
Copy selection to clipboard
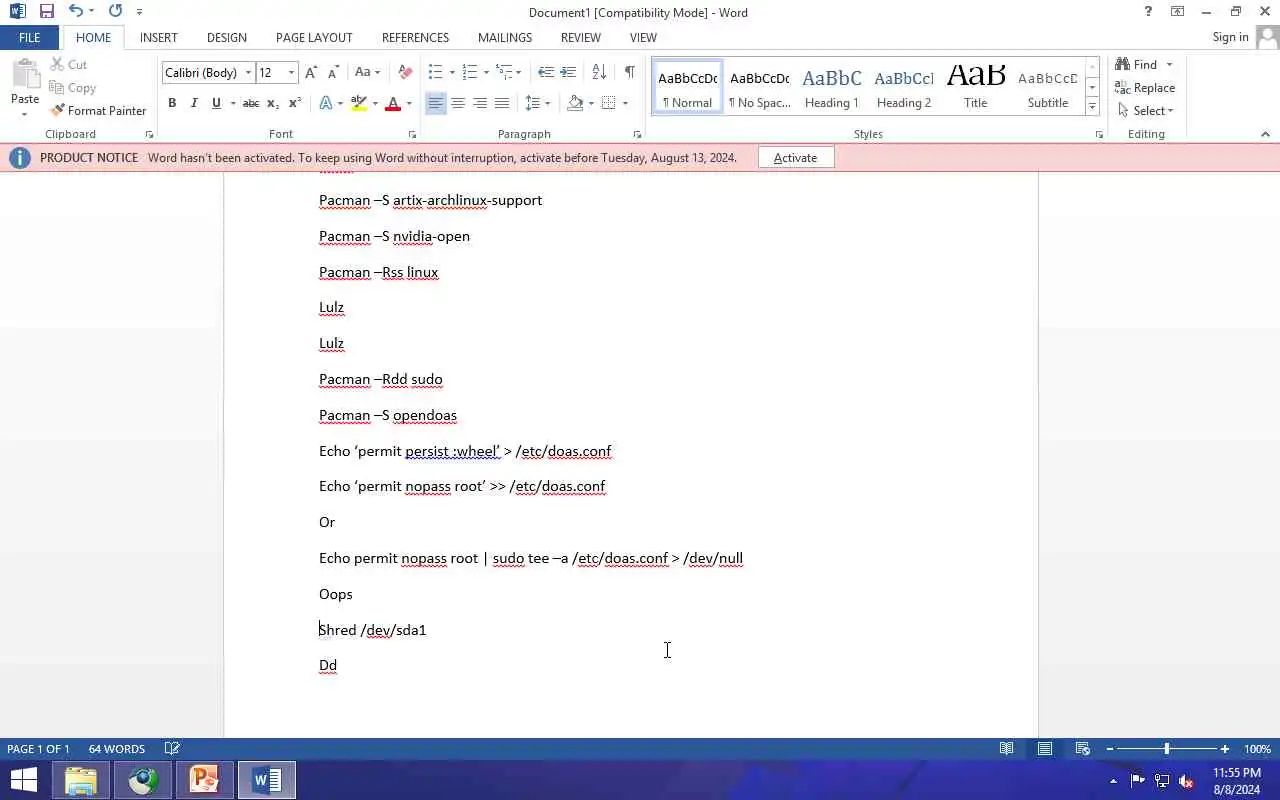(72, 88)
